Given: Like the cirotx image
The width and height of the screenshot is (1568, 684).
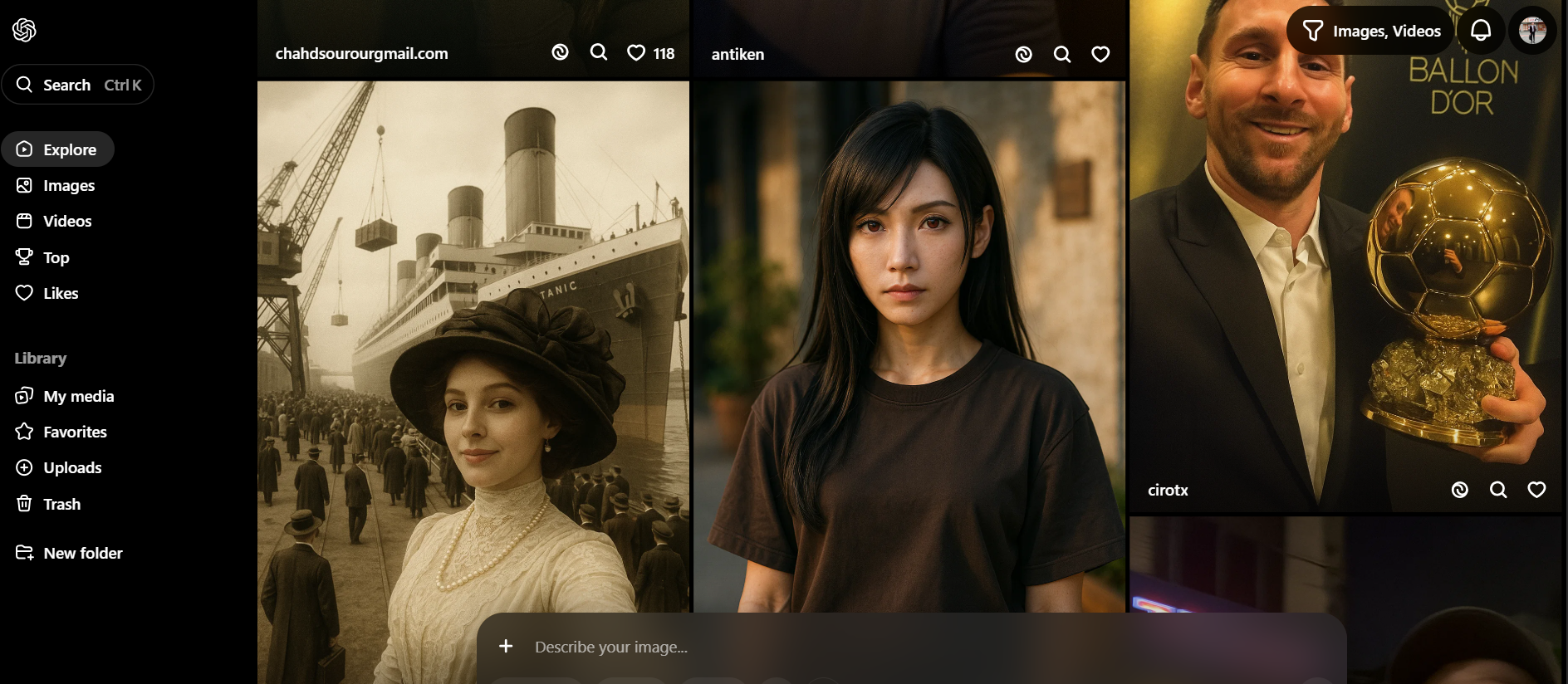Looking at the screenshot, I should pyautogui.click(x=1536, y=490).
